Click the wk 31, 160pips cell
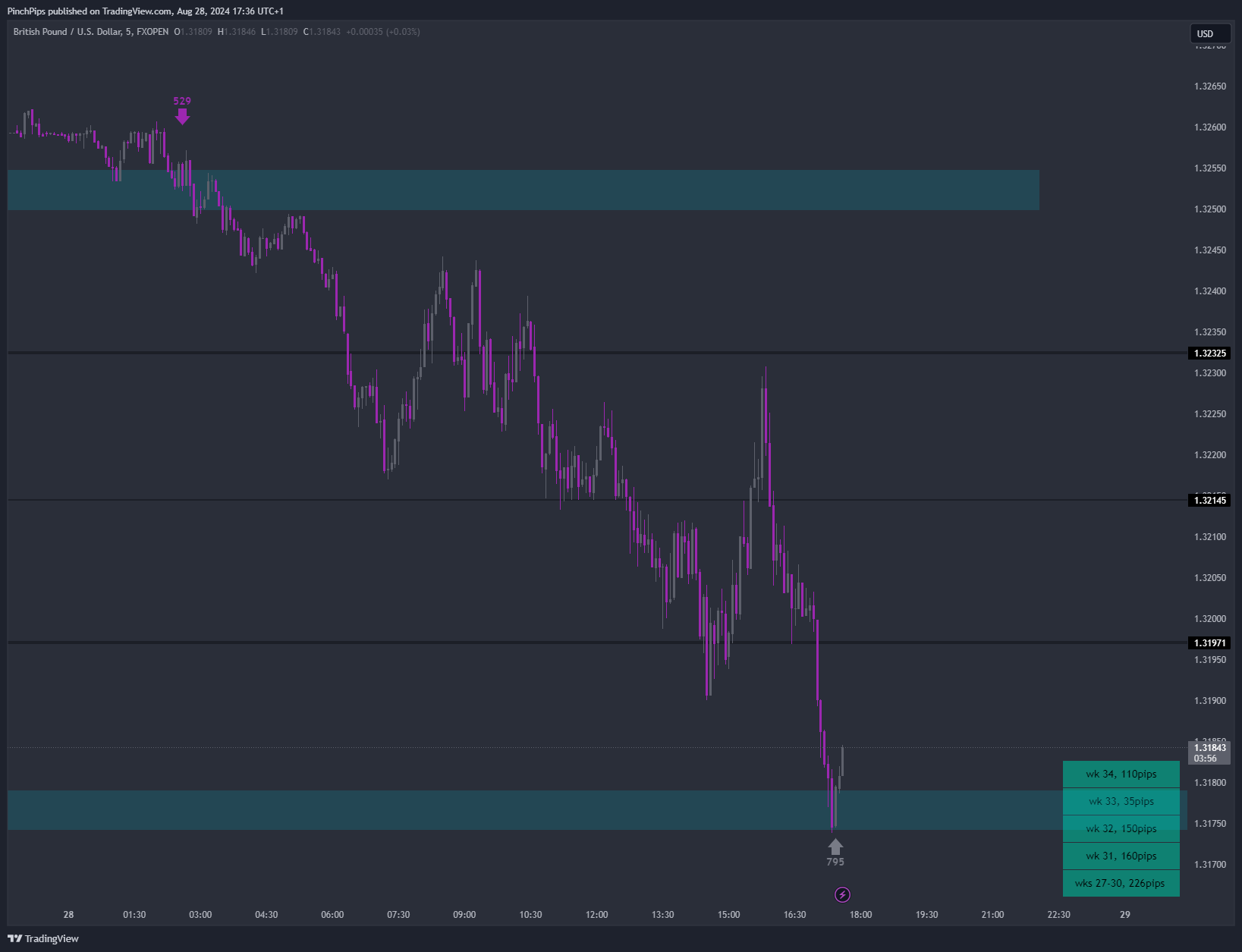1242x952 pixels. tap(1121, 856)
